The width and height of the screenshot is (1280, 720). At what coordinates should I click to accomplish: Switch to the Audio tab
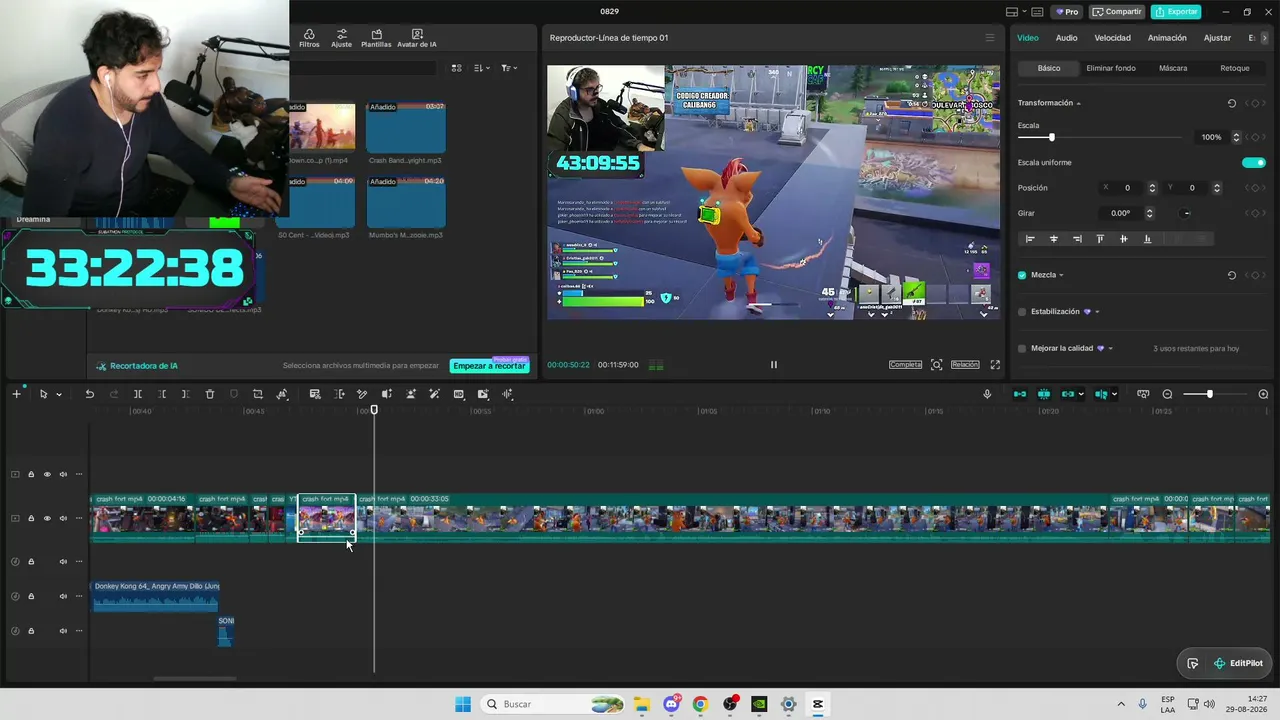click(1067, 38)
